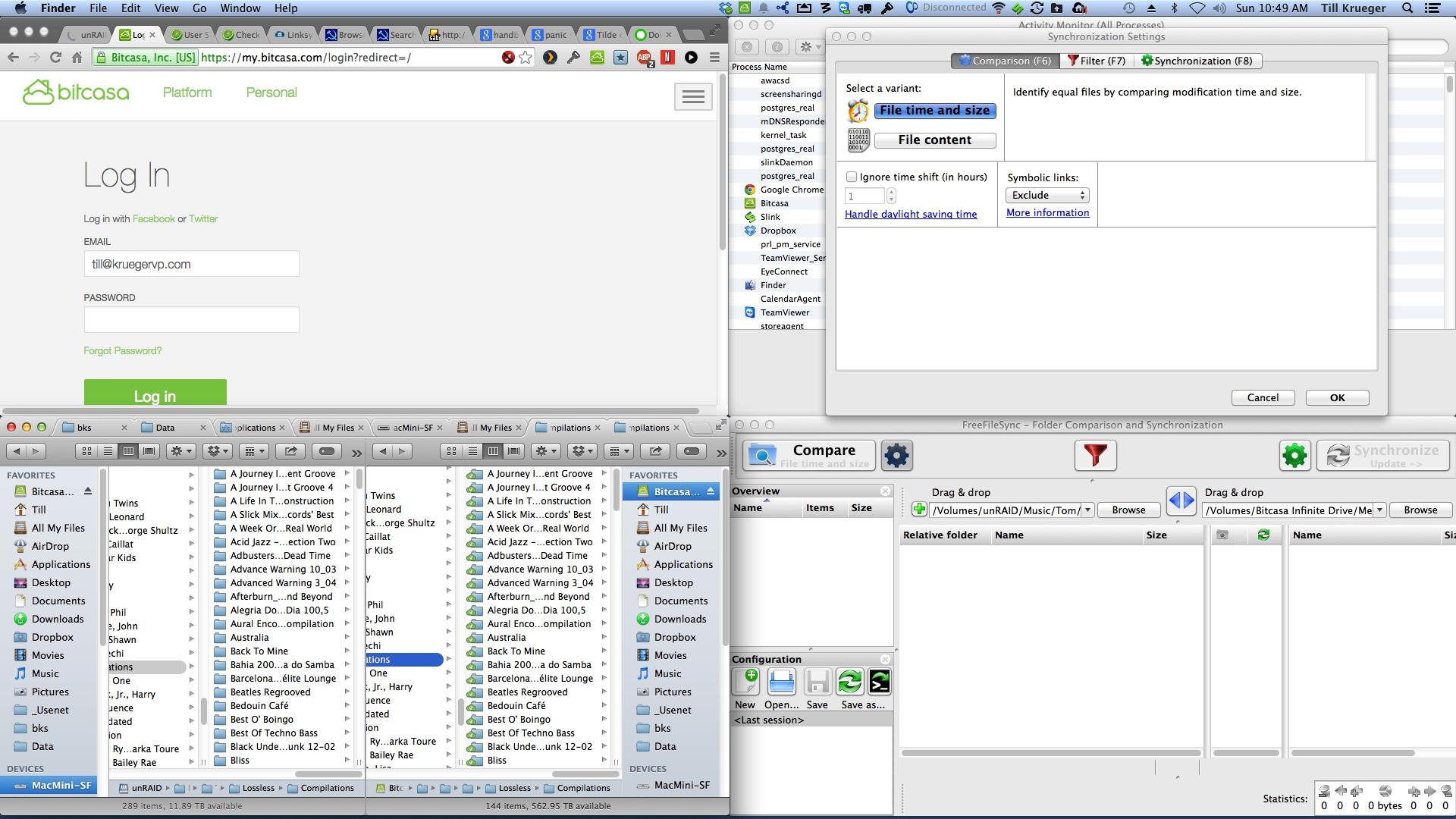Click the green sync action column header
This screenshot has height=819, width=1456.
click(1263, 535)
